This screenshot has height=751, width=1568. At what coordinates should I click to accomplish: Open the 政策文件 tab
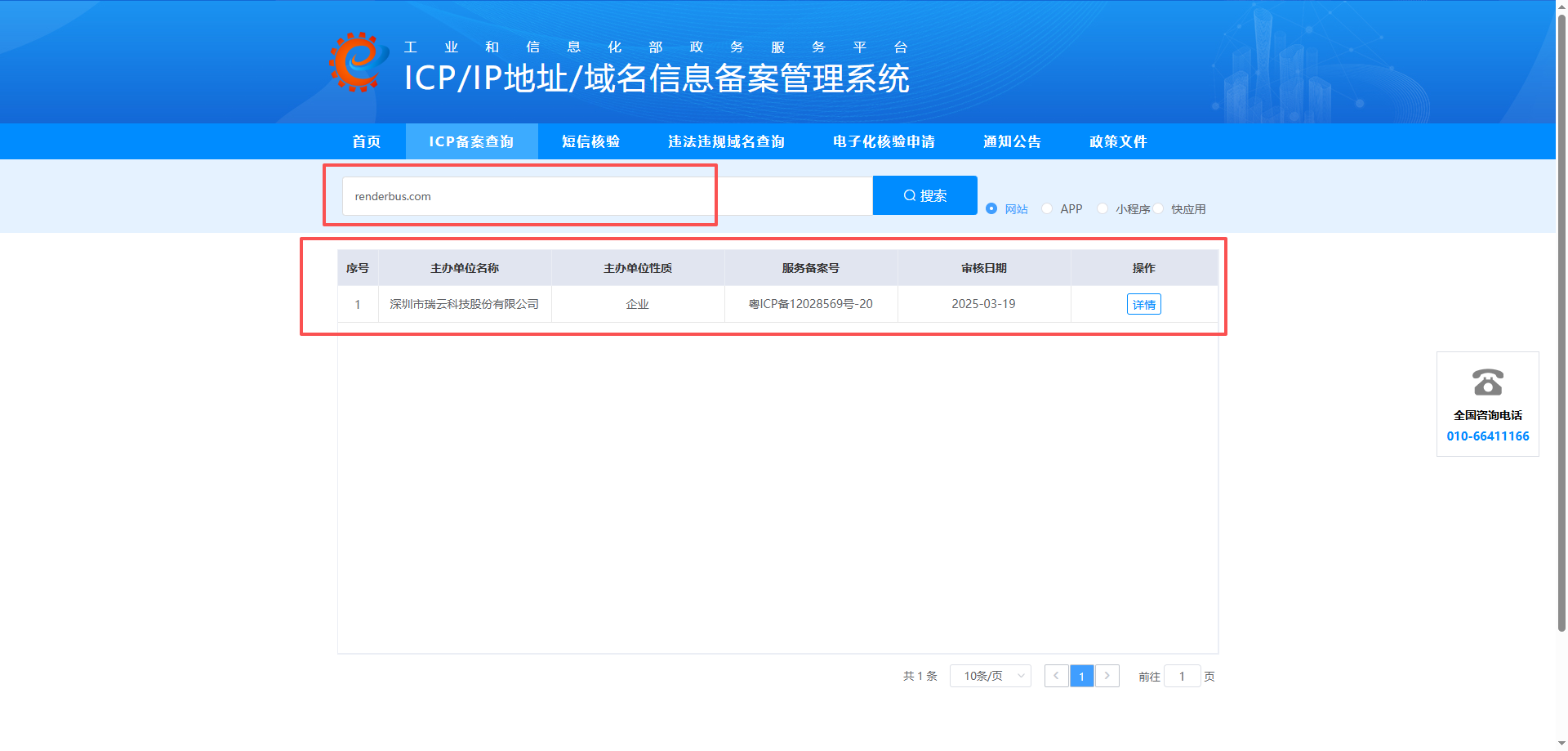(1118, 141)
